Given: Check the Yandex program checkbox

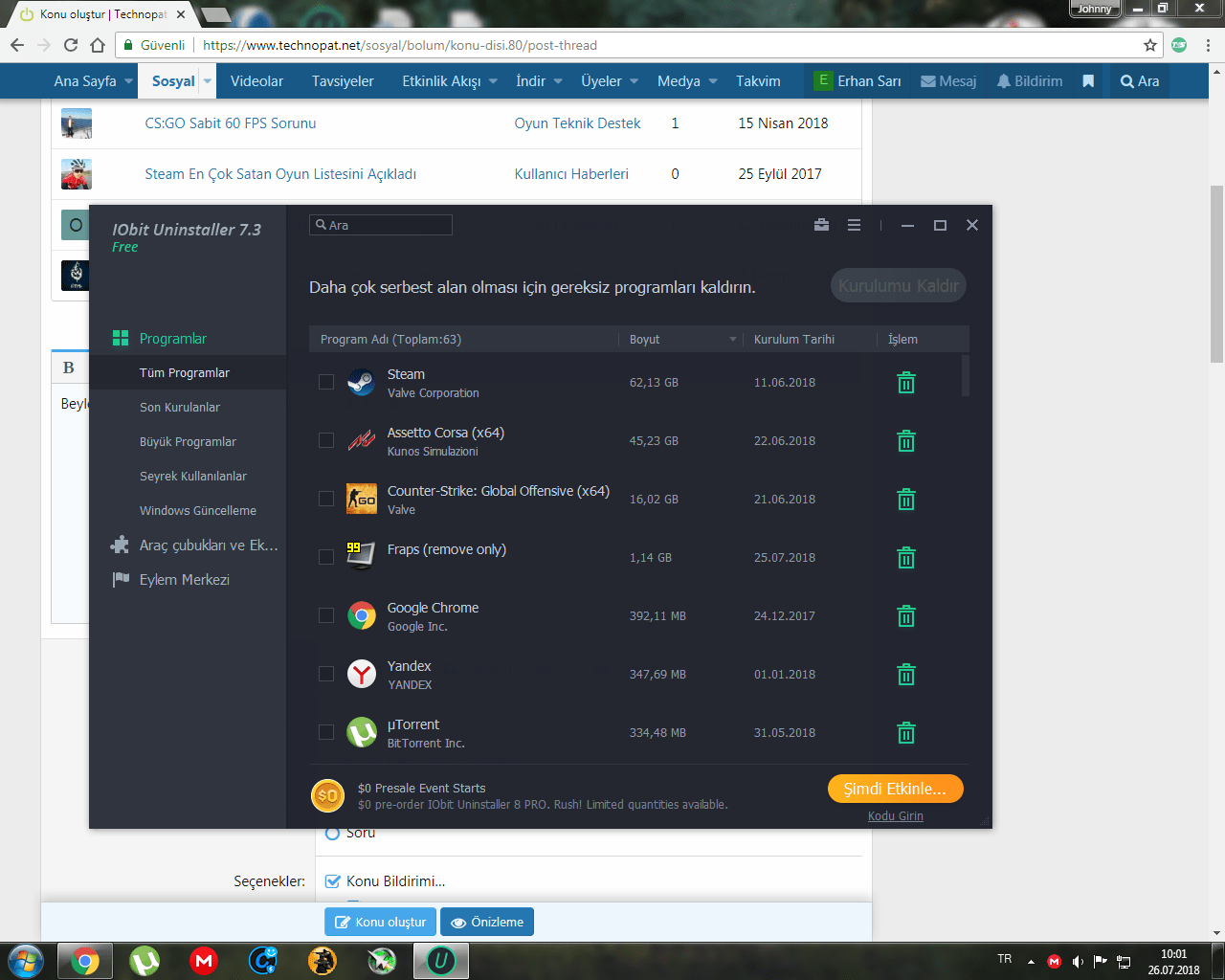Looking at the screenshot, I should [326, 675].
